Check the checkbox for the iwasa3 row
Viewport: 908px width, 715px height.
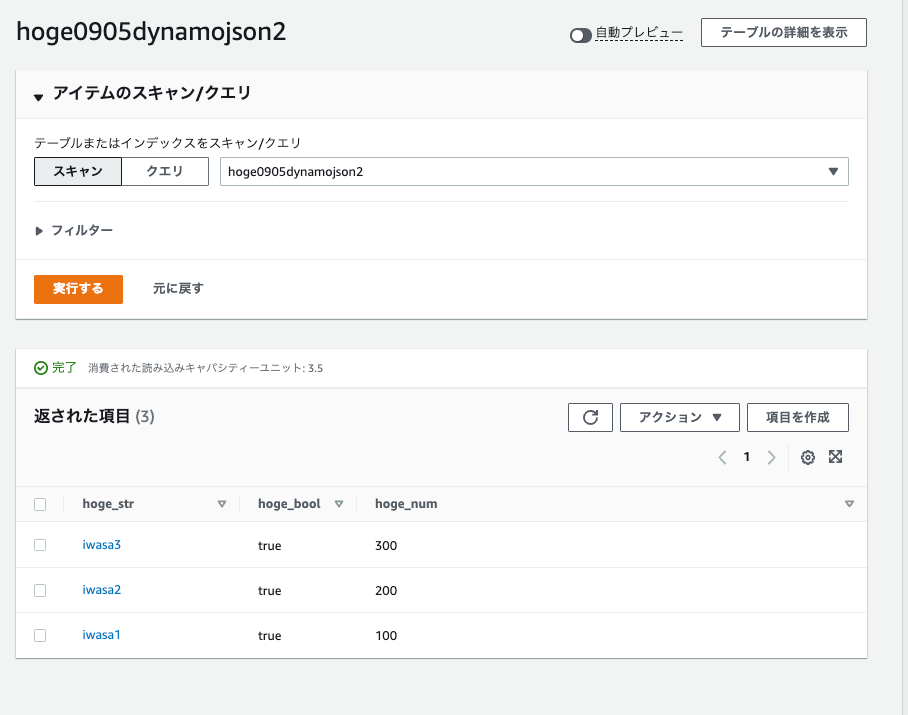(x=40, y=545)
